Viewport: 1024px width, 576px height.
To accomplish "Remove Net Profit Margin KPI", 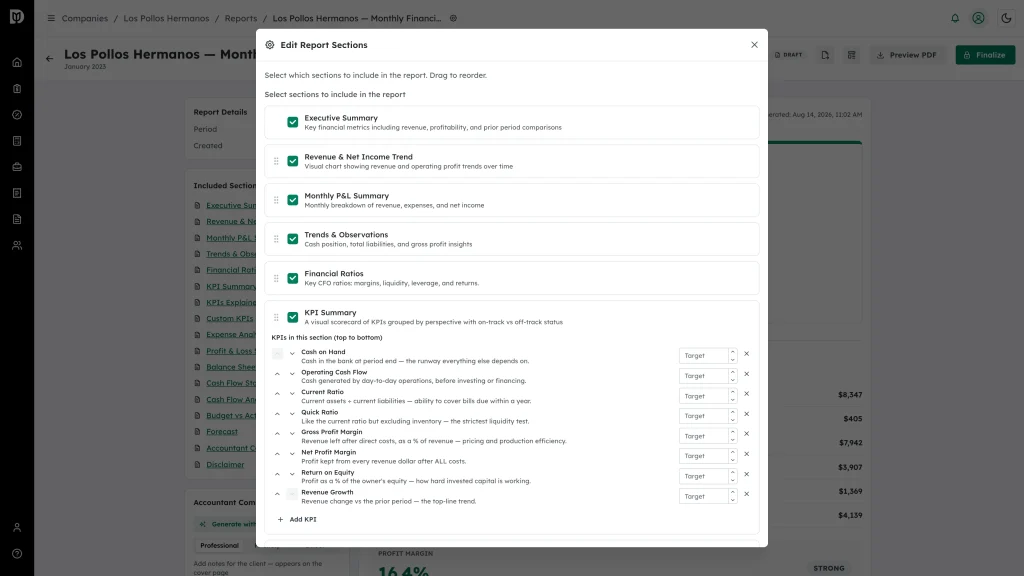I will 746,454.
